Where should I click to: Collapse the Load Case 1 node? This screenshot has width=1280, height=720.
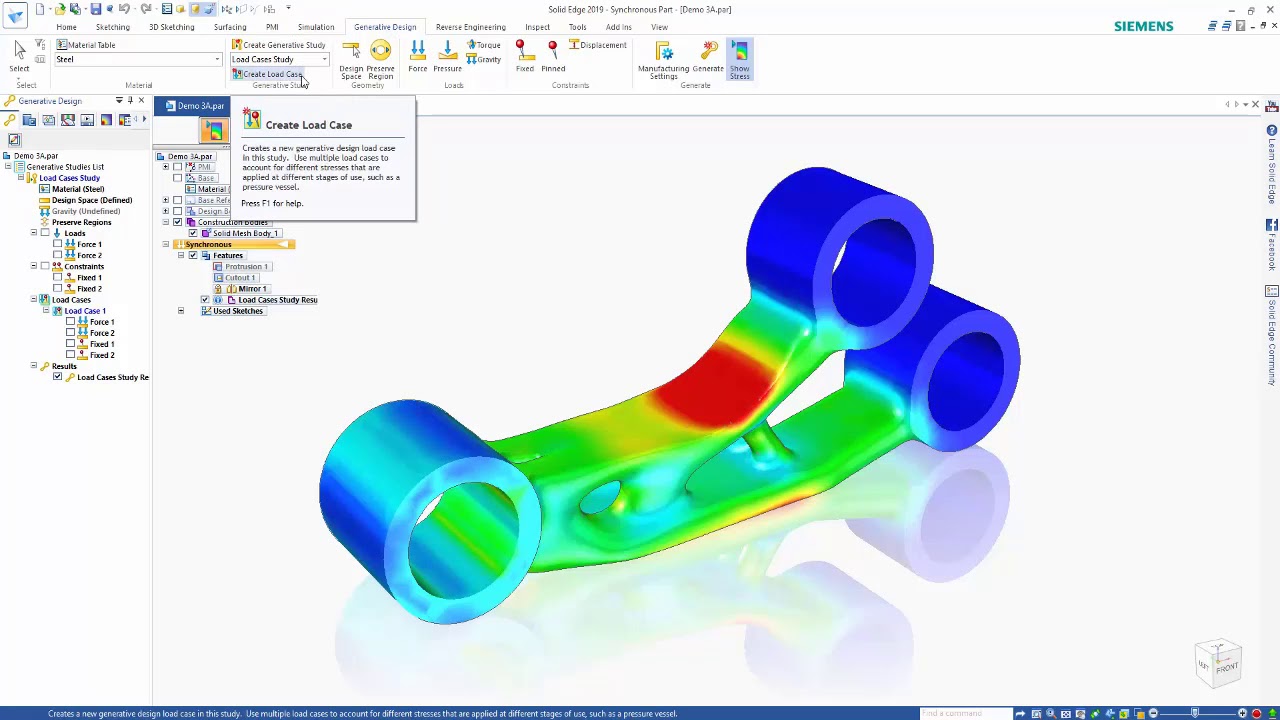coord(45,311)
